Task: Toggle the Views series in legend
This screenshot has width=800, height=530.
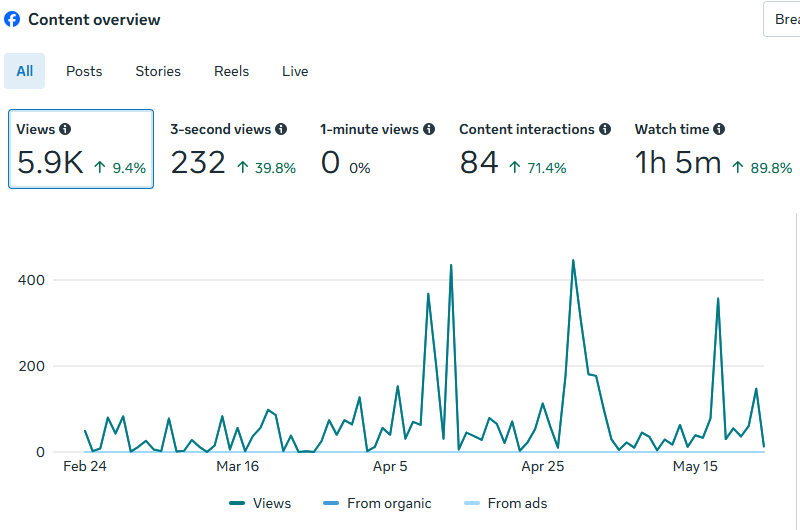Action: pyautogui.click(x=260, y=503)
